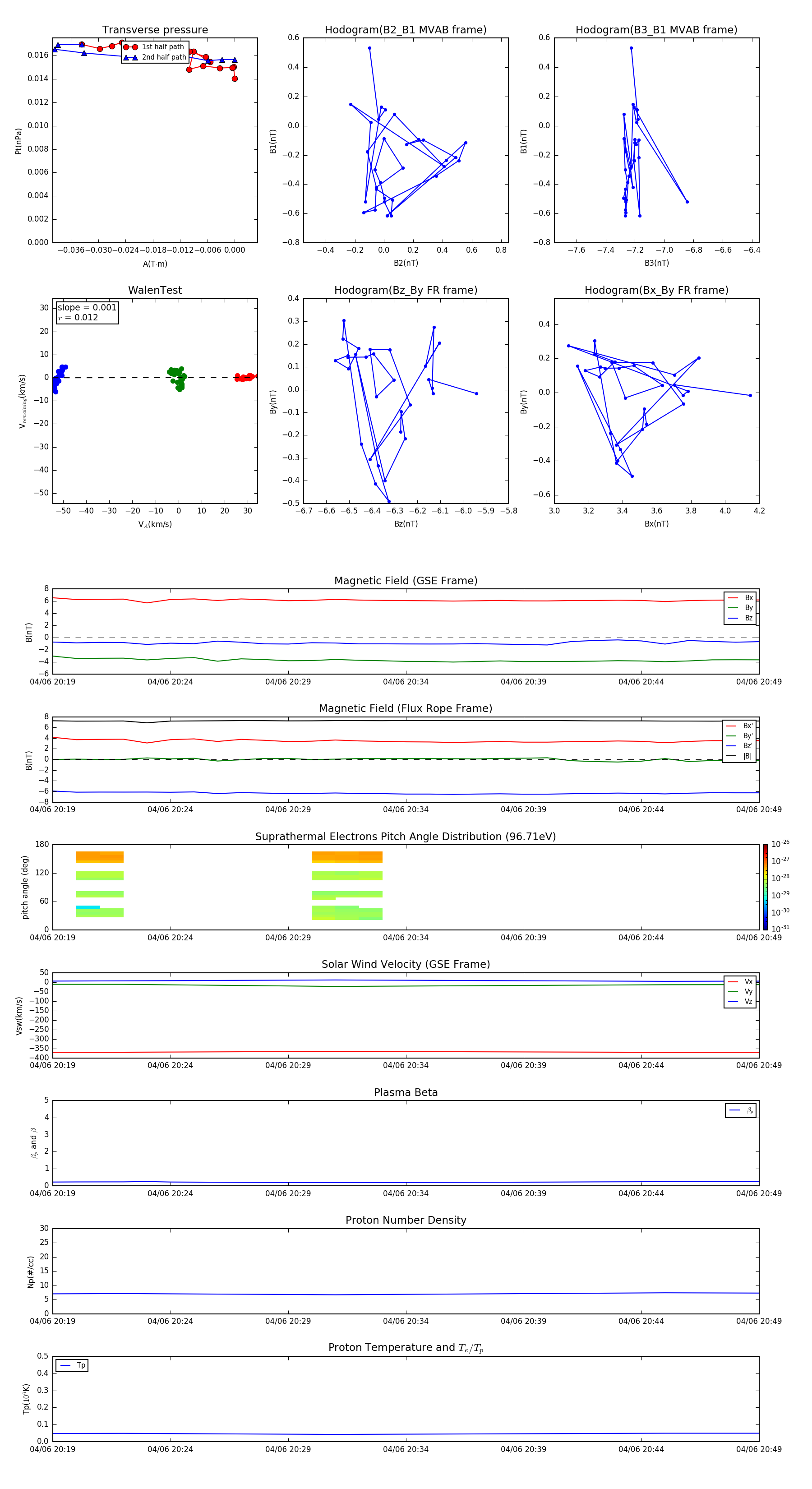The width and height of the screenshot is (812, 1489).
Task: Click the Proton Temperature and Te/Tp title
Action: pyautogui.click(x=406, y=1348)
